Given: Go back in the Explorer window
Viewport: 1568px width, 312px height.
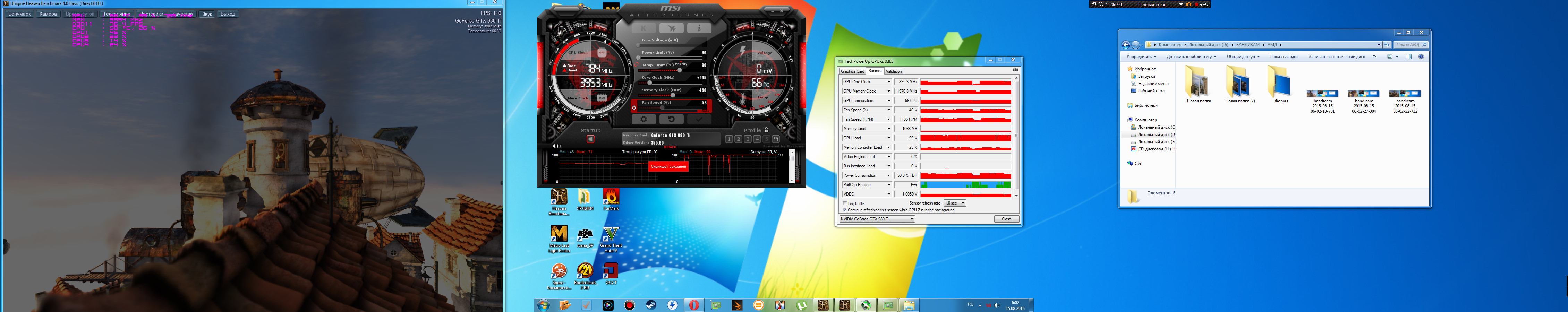Looking at the screenshot, I should tap(1125, 44).
